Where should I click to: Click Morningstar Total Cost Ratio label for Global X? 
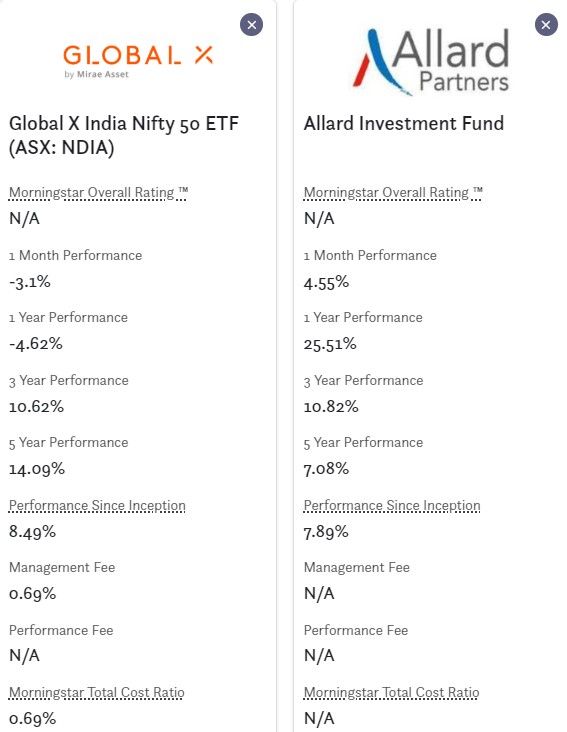[97, 693]
